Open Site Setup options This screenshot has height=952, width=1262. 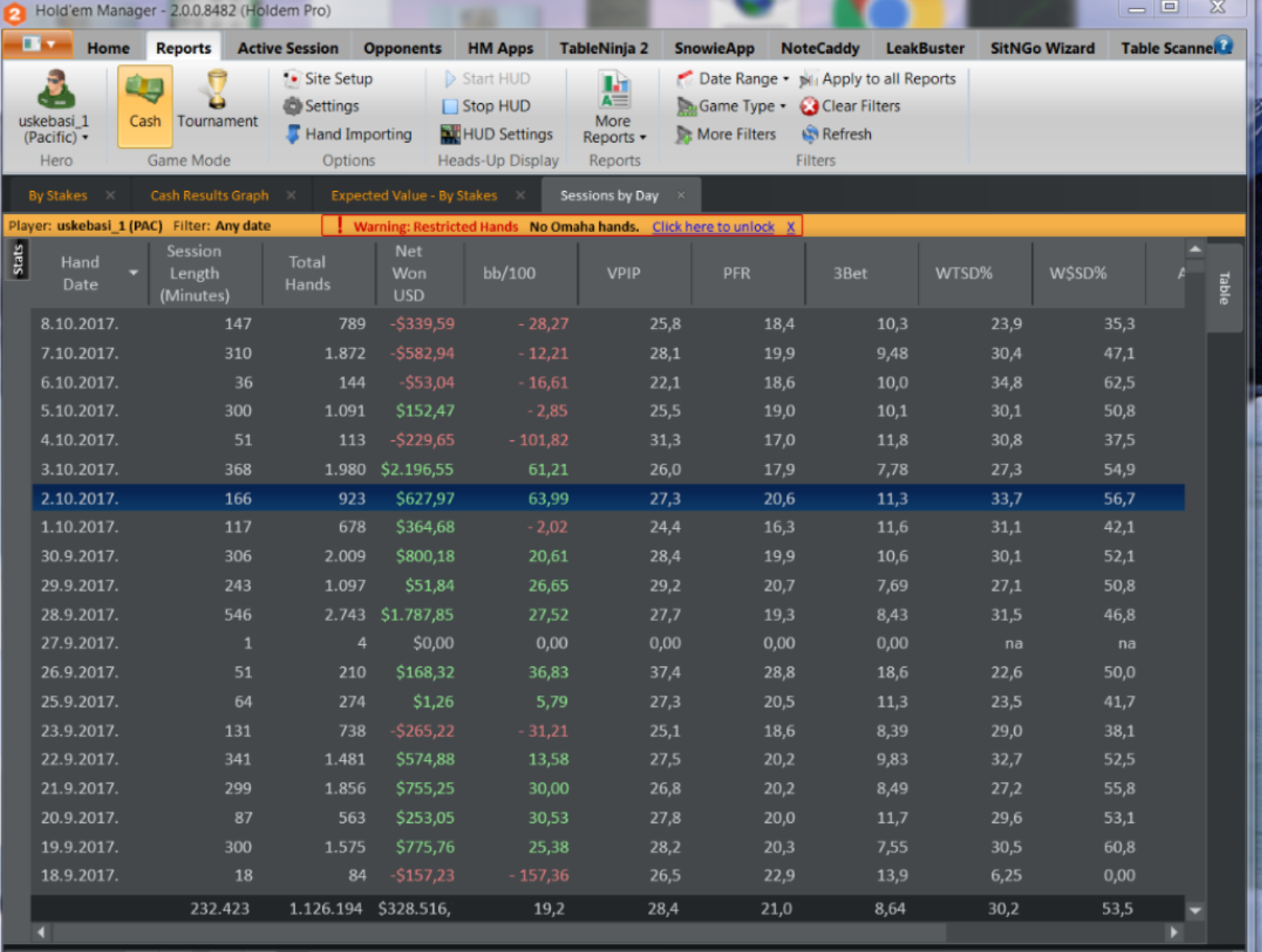(x=328, y=78)
